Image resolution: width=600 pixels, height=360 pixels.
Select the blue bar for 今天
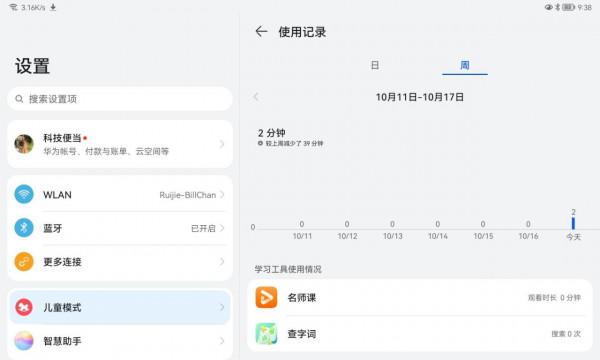click(x=573, y=223)
